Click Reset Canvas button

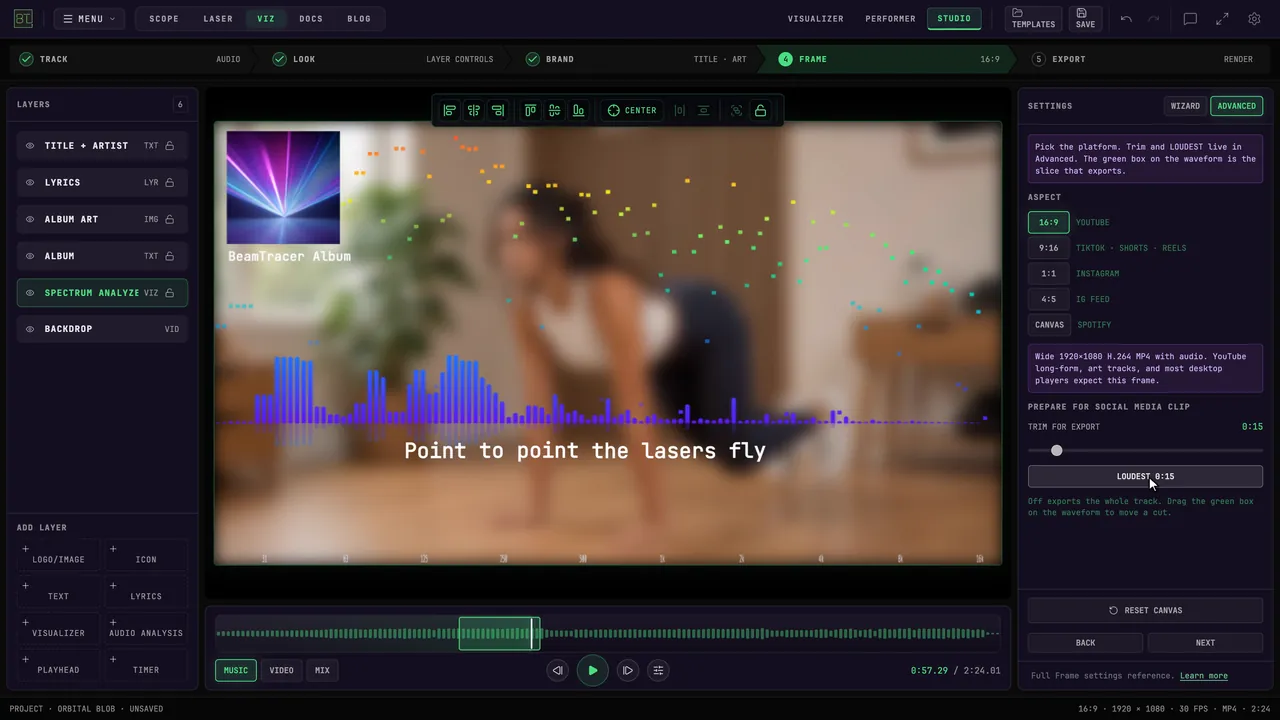point(1145,610)
